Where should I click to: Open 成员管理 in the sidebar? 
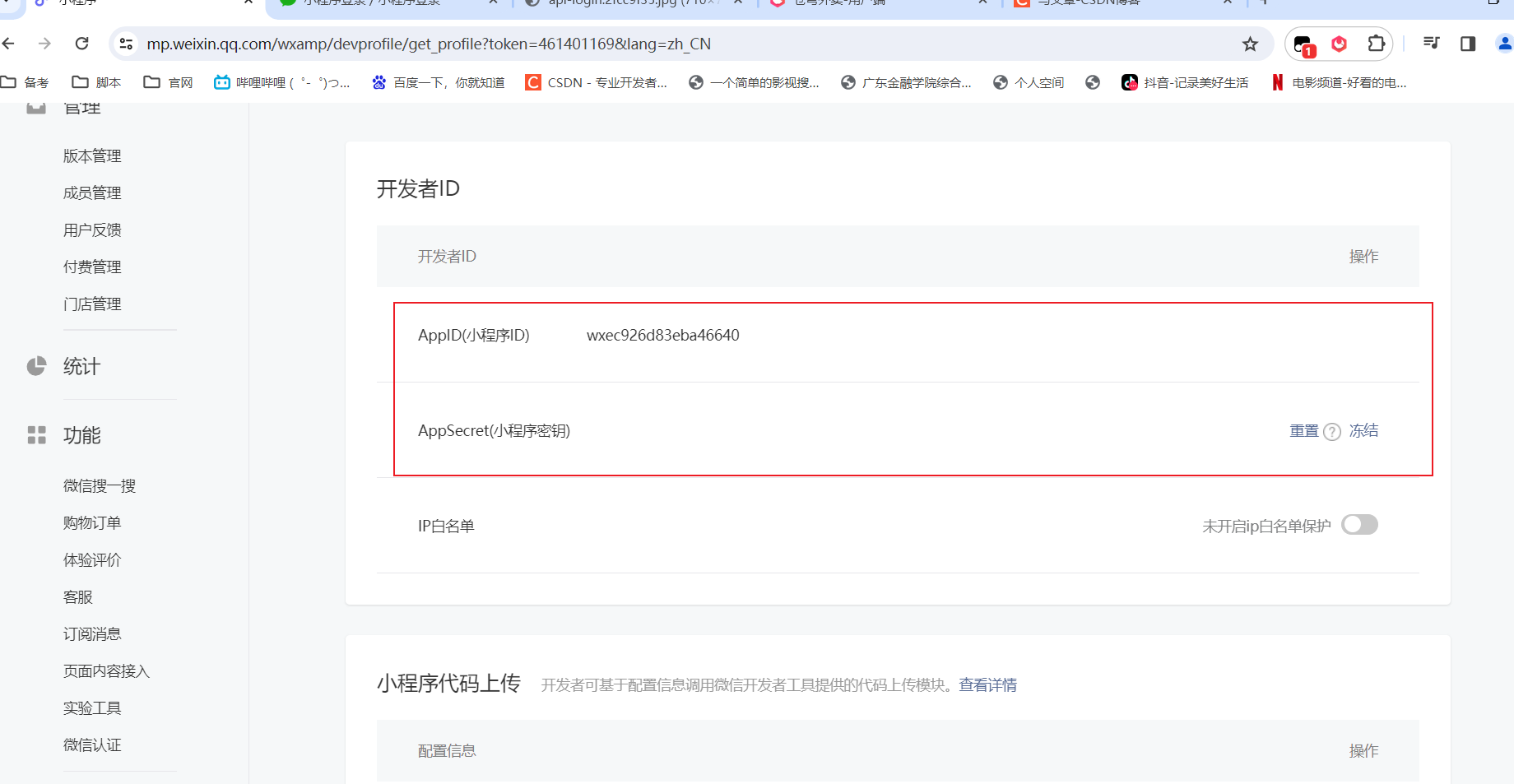(92, 193)
